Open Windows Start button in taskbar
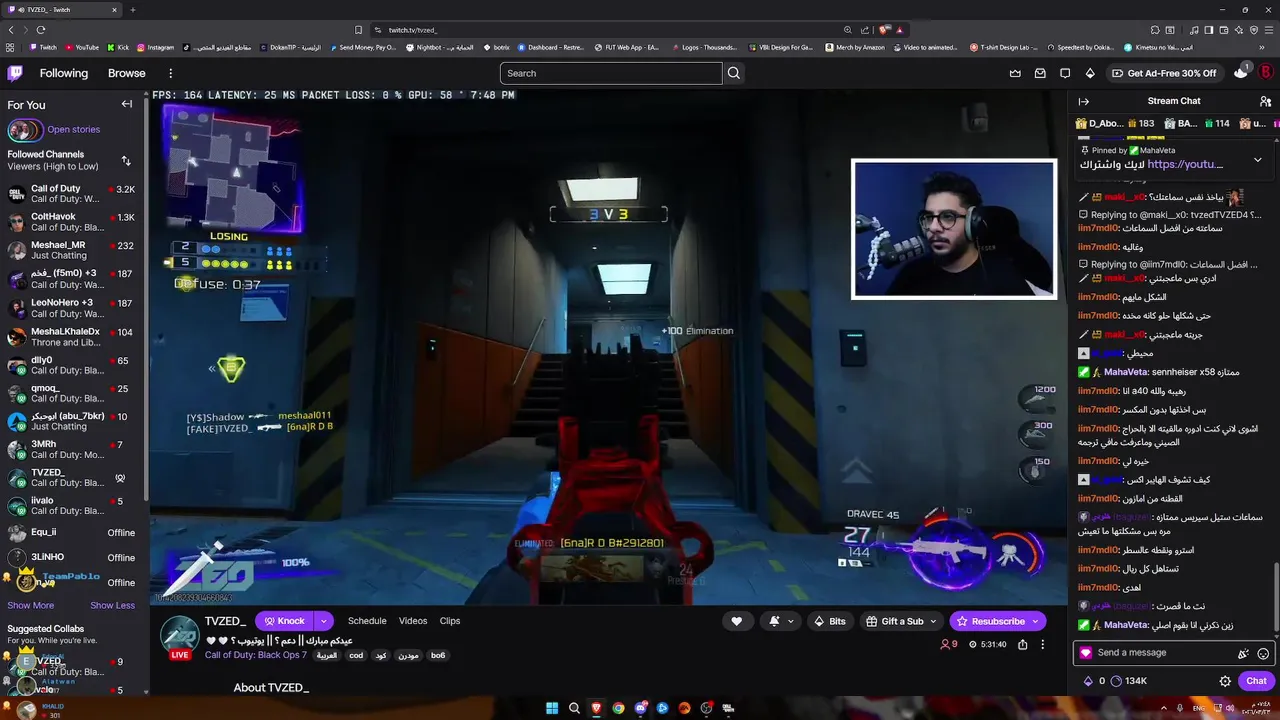This screenshot has width=1280, height=720. [x=552, y=708]
